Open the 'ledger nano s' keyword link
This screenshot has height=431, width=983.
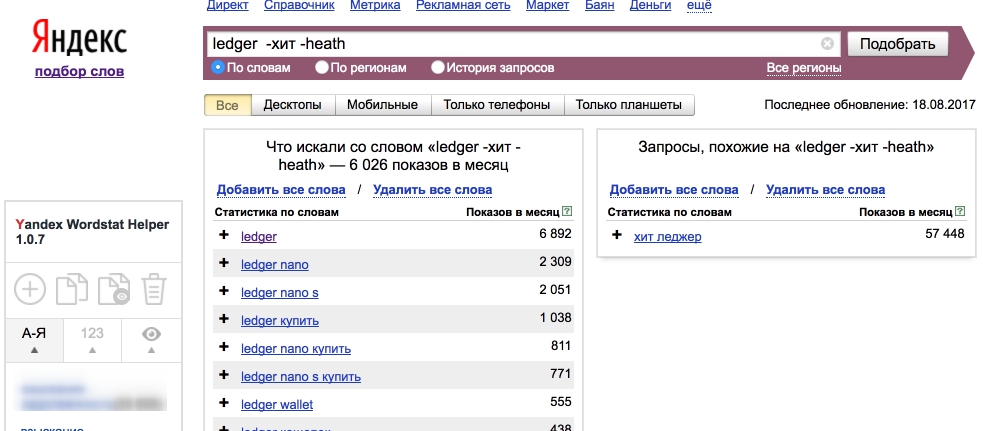pos(280,292)
